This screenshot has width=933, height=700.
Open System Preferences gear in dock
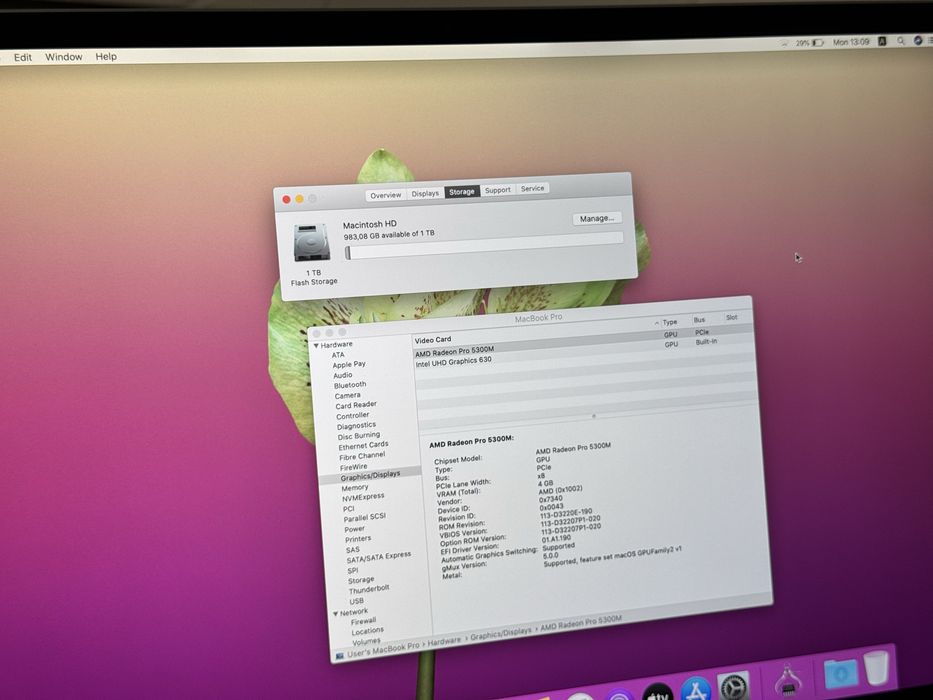pyautogui.click(x=733, y=688)
